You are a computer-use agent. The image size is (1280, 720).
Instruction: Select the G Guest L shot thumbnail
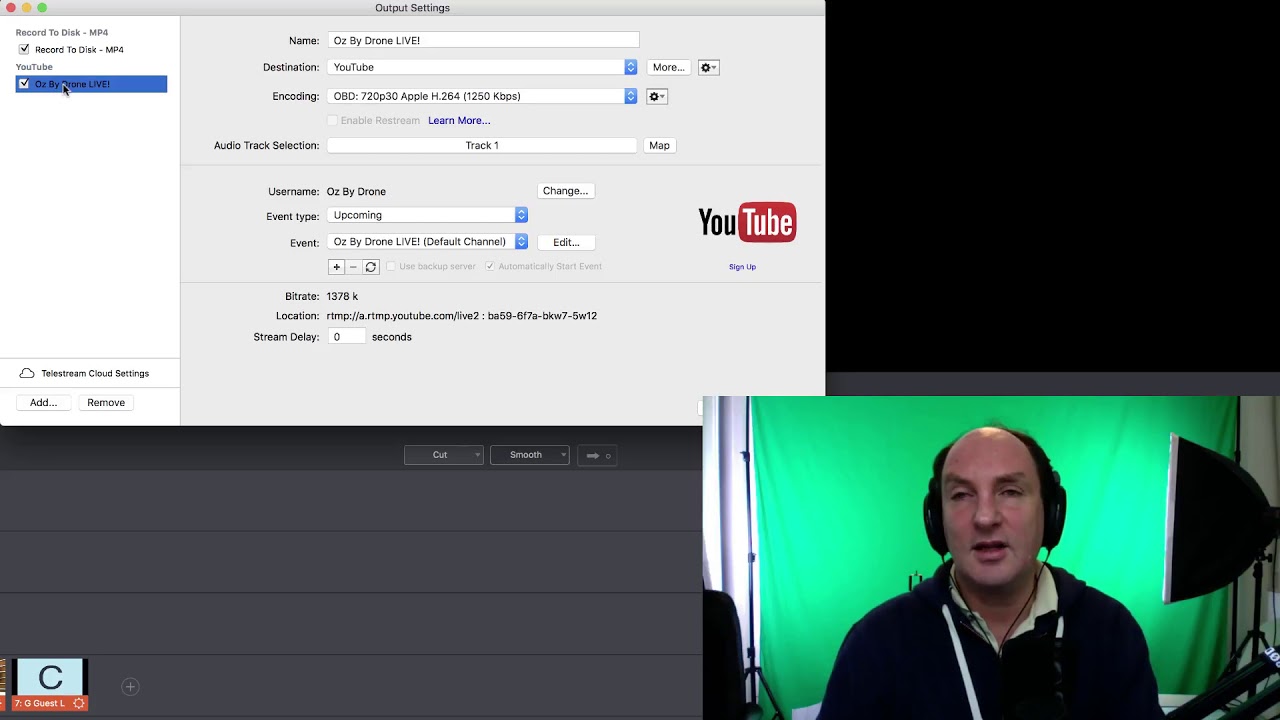(x=50, y=685)
